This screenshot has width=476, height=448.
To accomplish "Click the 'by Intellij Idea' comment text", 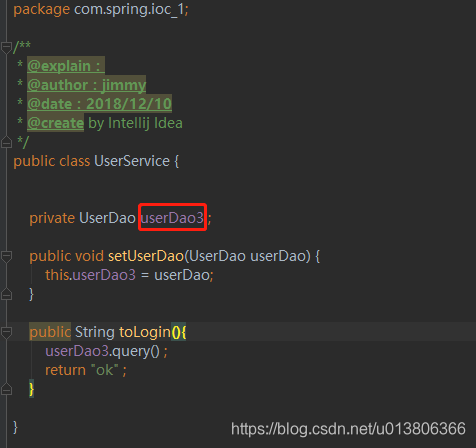I will pos(135,123).
